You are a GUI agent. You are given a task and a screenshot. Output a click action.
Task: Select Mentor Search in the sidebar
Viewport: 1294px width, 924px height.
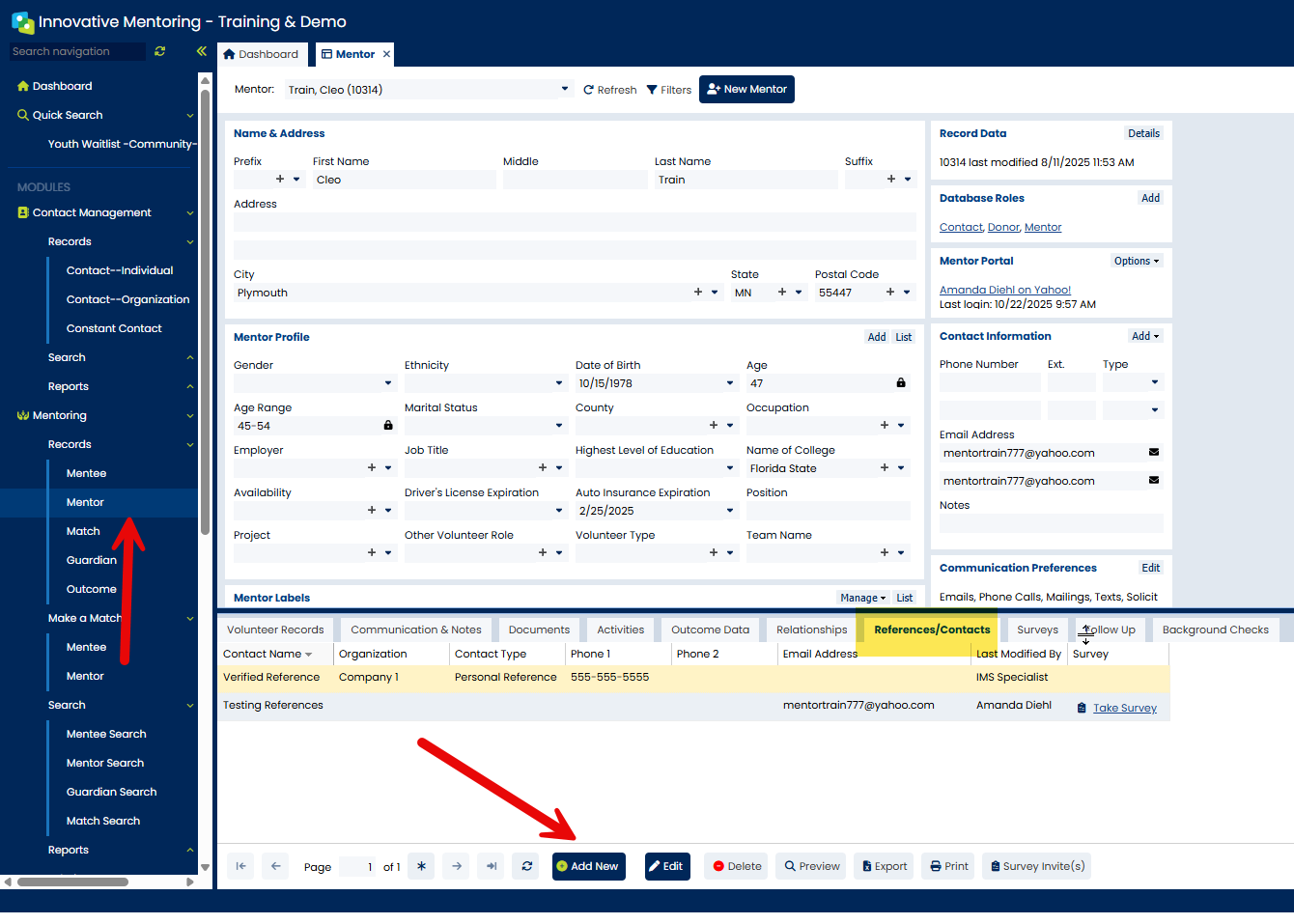(x=105, y=763)
